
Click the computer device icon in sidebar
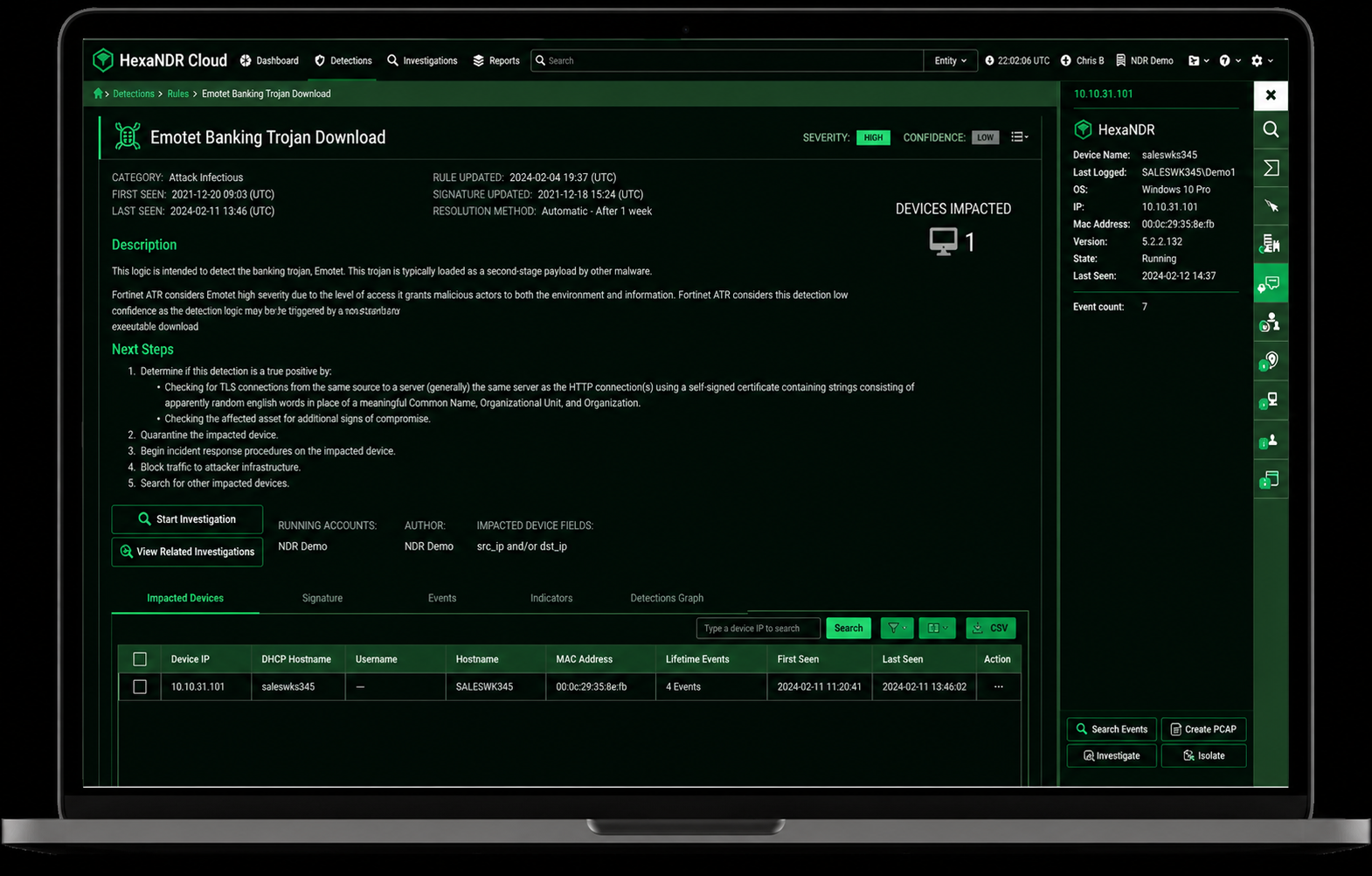click(x=1271, y=400)
